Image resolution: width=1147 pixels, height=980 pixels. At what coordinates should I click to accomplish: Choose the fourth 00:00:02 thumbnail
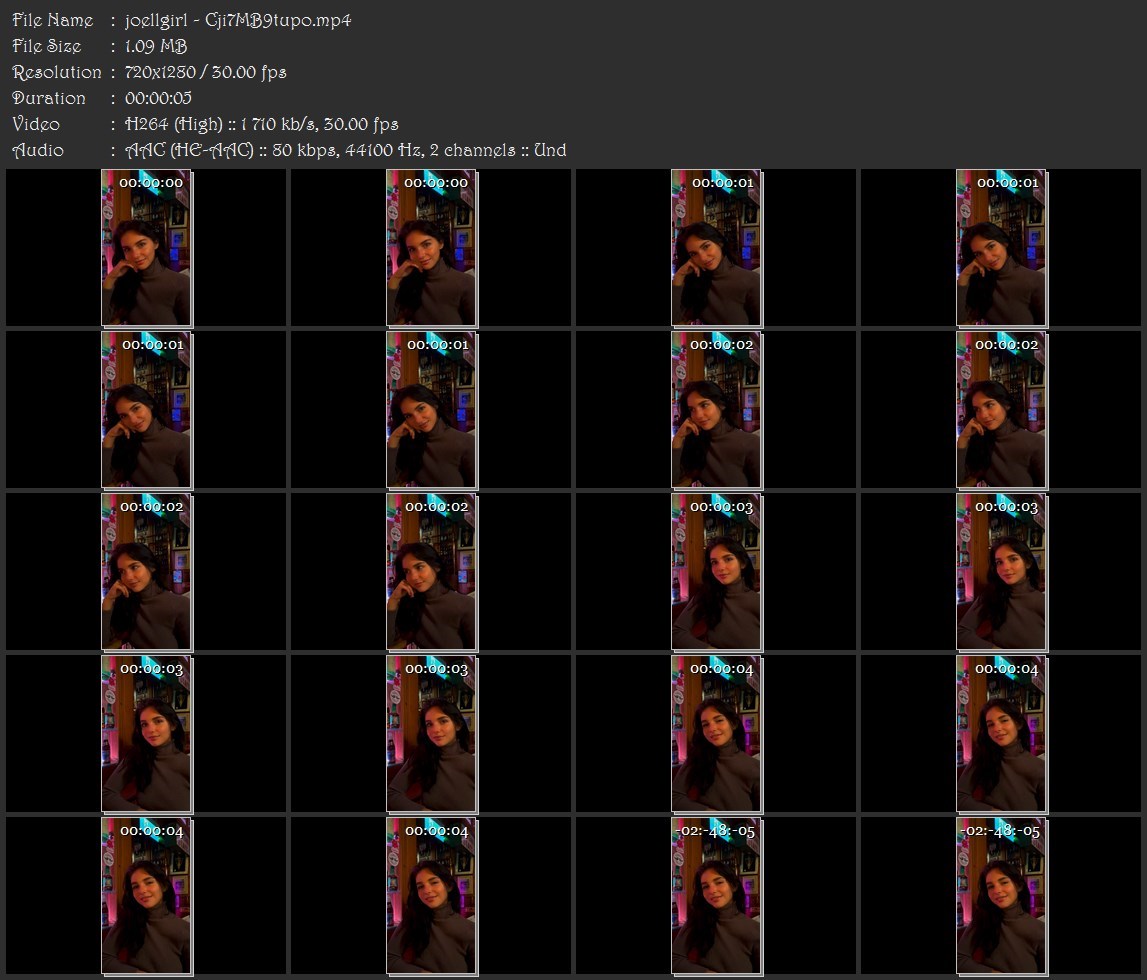click(432, 572)
